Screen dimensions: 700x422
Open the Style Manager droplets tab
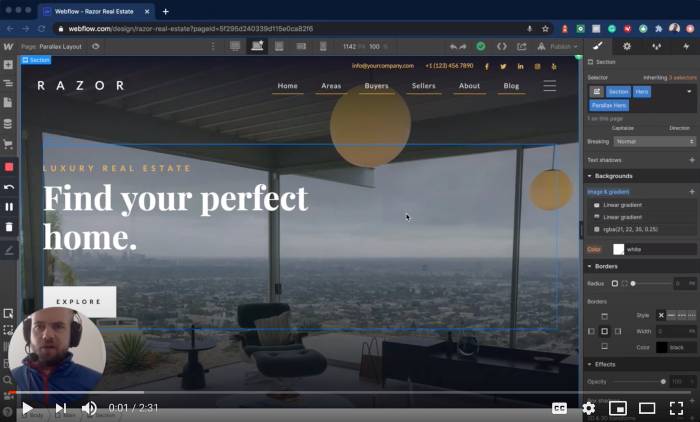656,46
